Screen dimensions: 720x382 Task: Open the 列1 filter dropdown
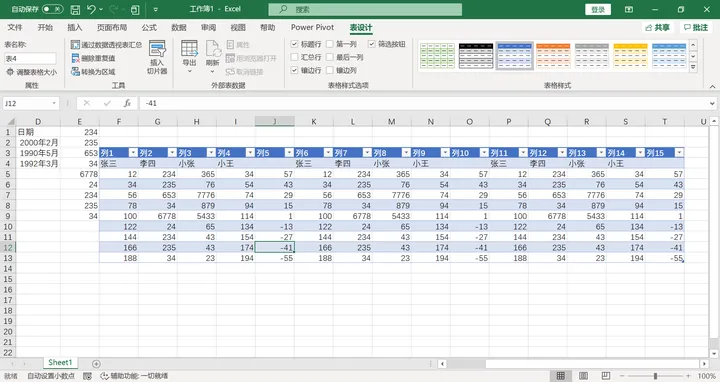pos(133,153)
